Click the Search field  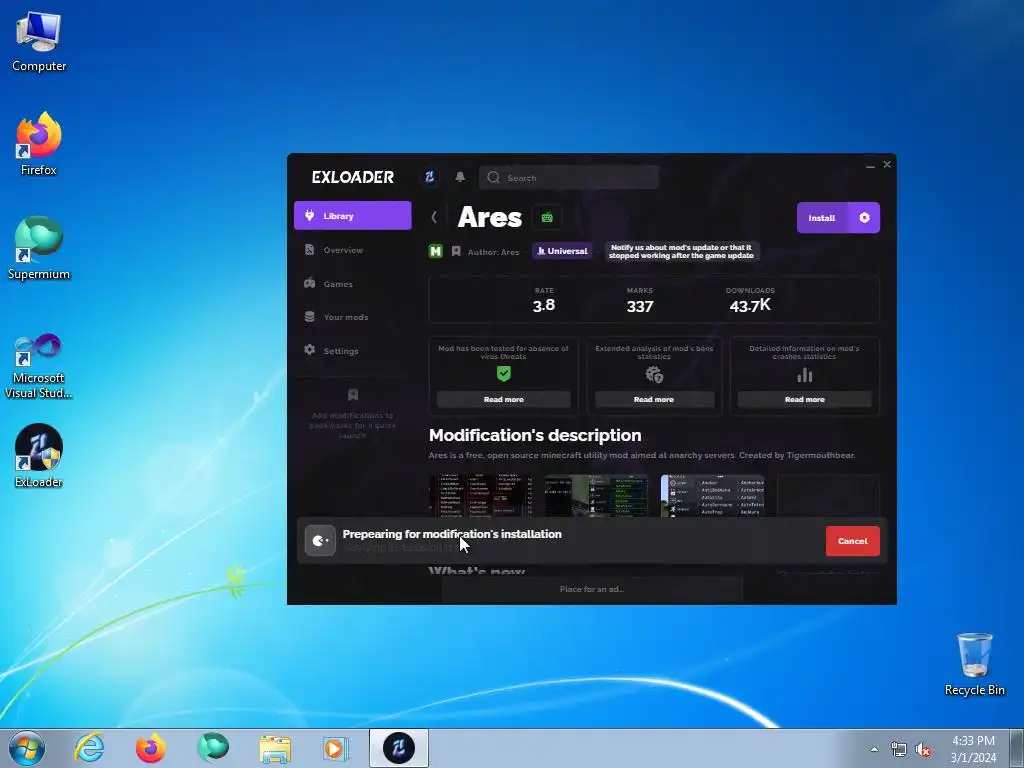(x=569, y=178)
